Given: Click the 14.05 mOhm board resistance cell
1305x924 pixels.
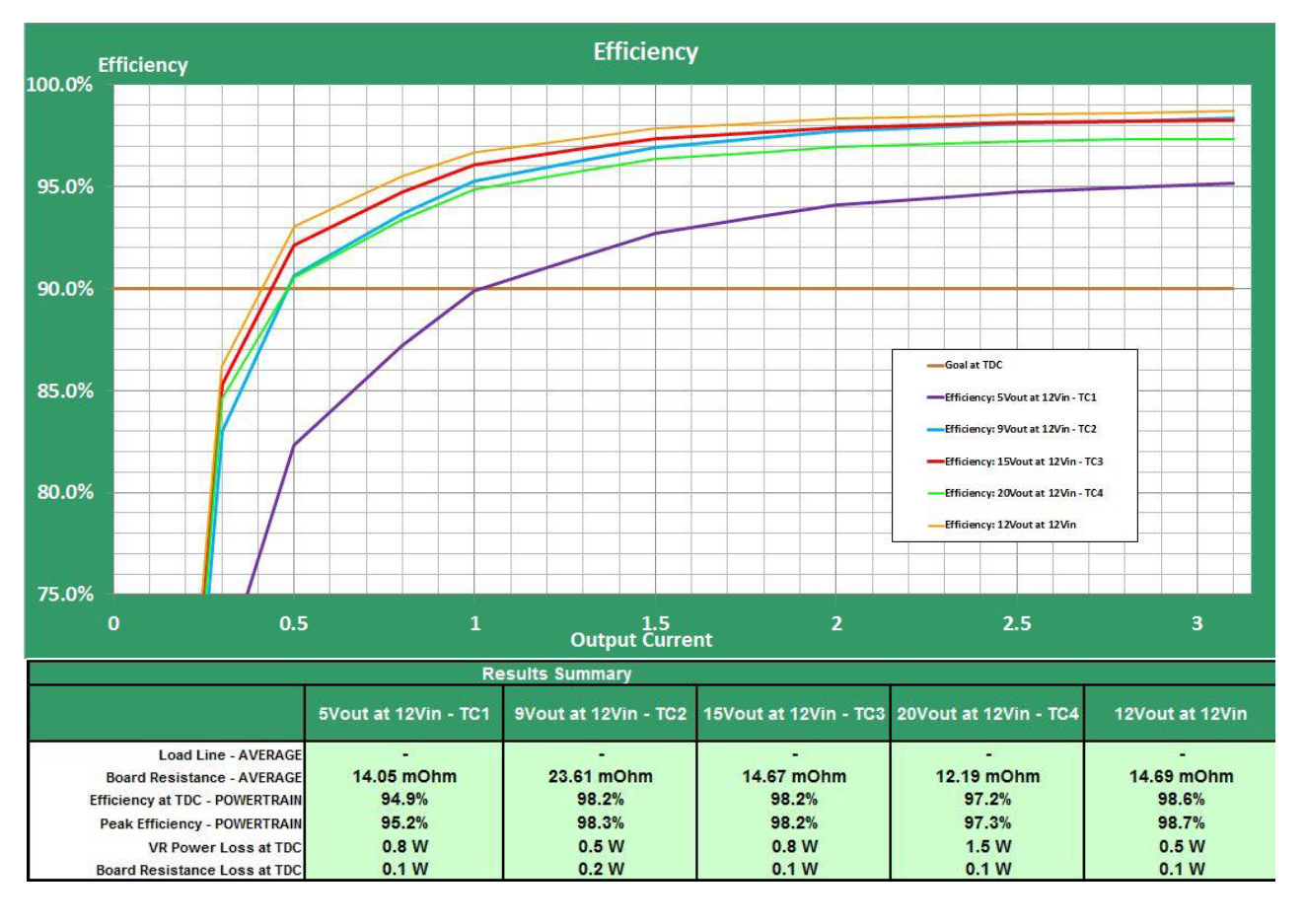Looking at the screenshot, I should (404, 776).
